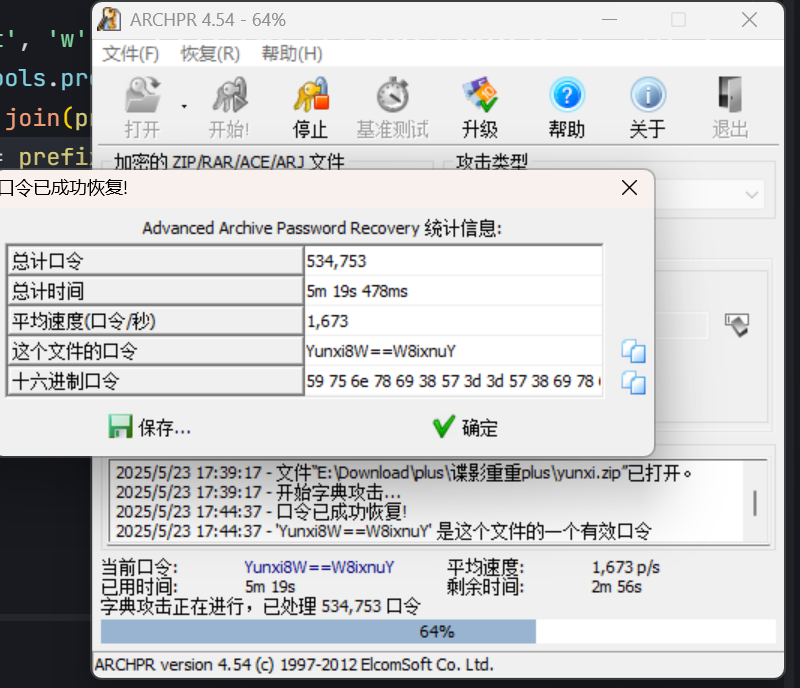Open the 恢复(R) menu

[x=210, y=54]
